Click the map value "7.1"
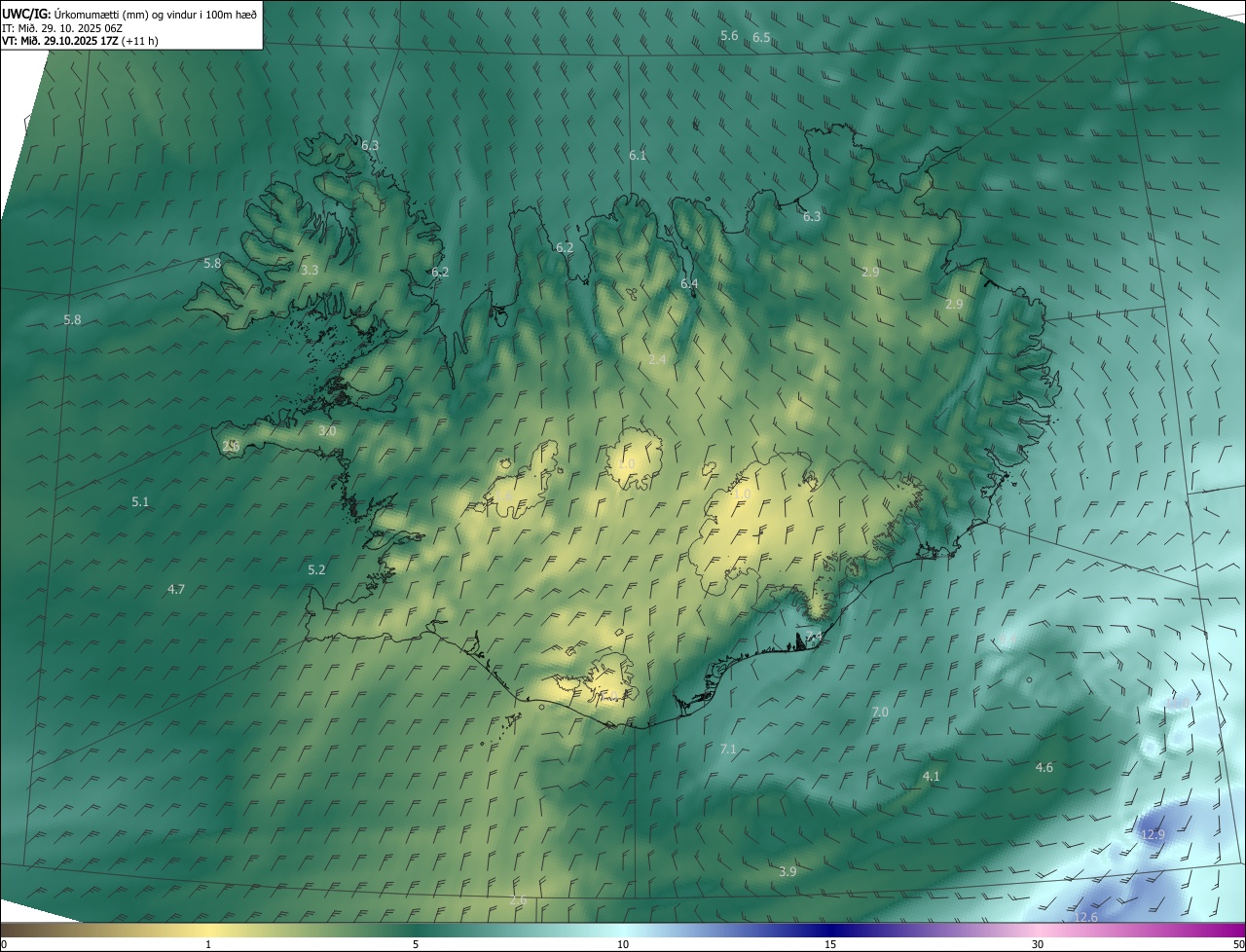The height and width of the screenshot is (952, 1246). tap(728, 749)
